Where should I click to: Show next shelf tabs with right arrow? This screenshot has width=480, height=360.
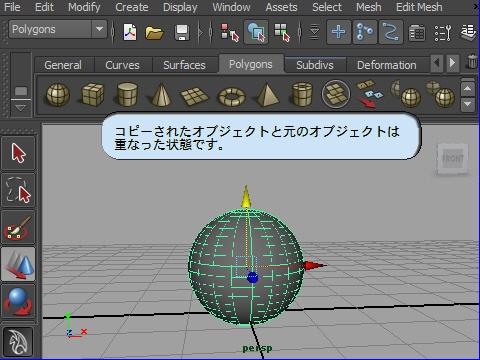[x=452, y=63]
